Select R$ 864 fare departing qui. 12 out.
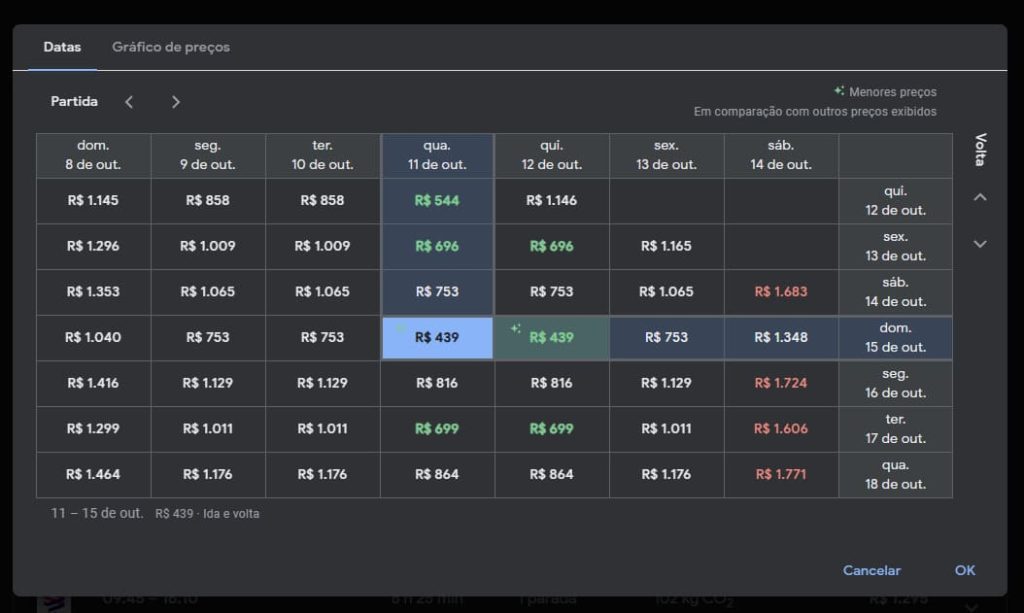The height and width of the screenshot is (613, 1024). pos(552,475)
